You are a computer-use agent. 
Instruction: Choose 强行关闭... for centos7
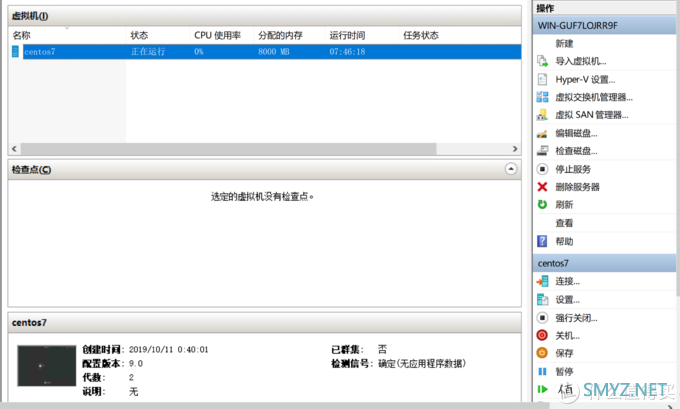pyautogui.click(x=576, y=318)
